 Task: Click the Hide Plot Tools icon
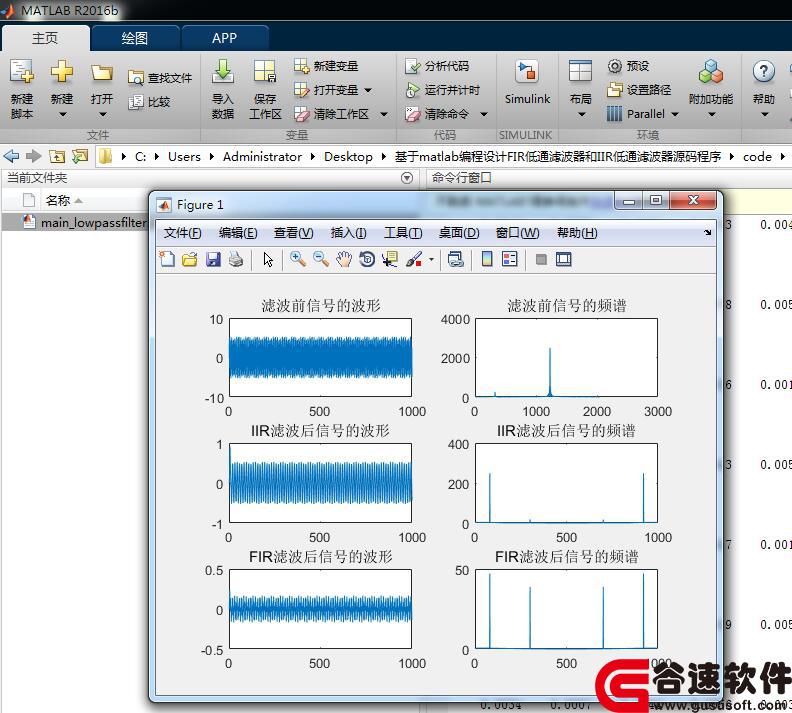[x=541, y=260]
